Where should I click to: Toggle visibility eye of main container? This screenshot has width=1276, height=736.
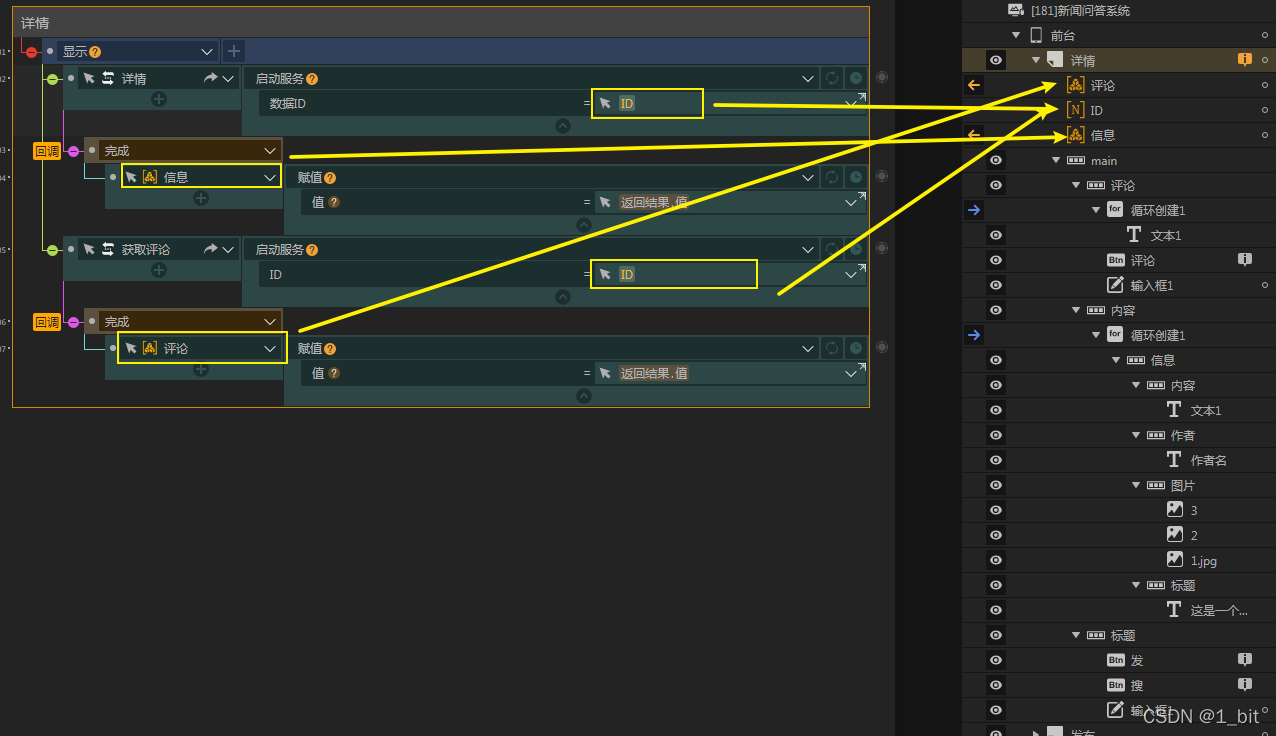(x=996, y=160)
